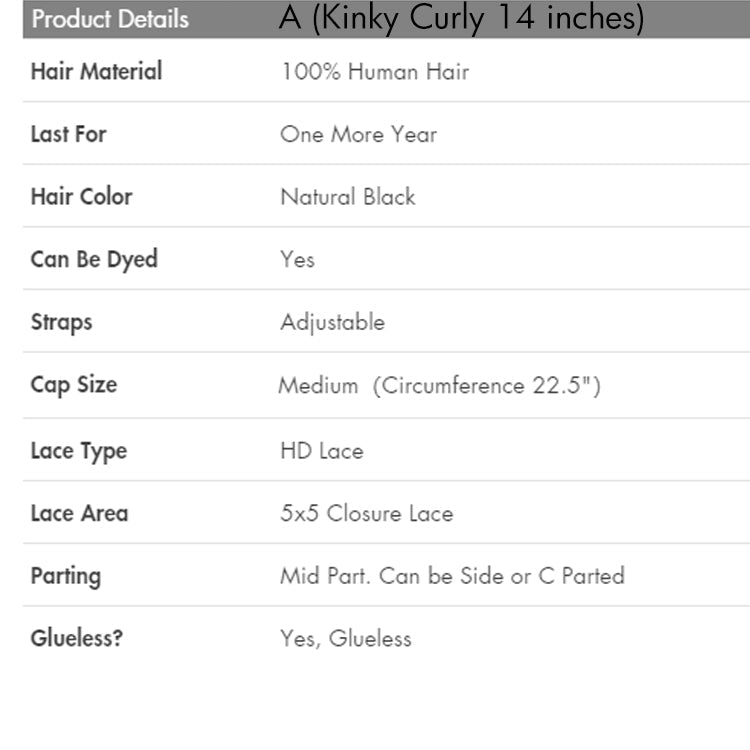
Task: Select the Natural Black value
Action: point(347,197)
